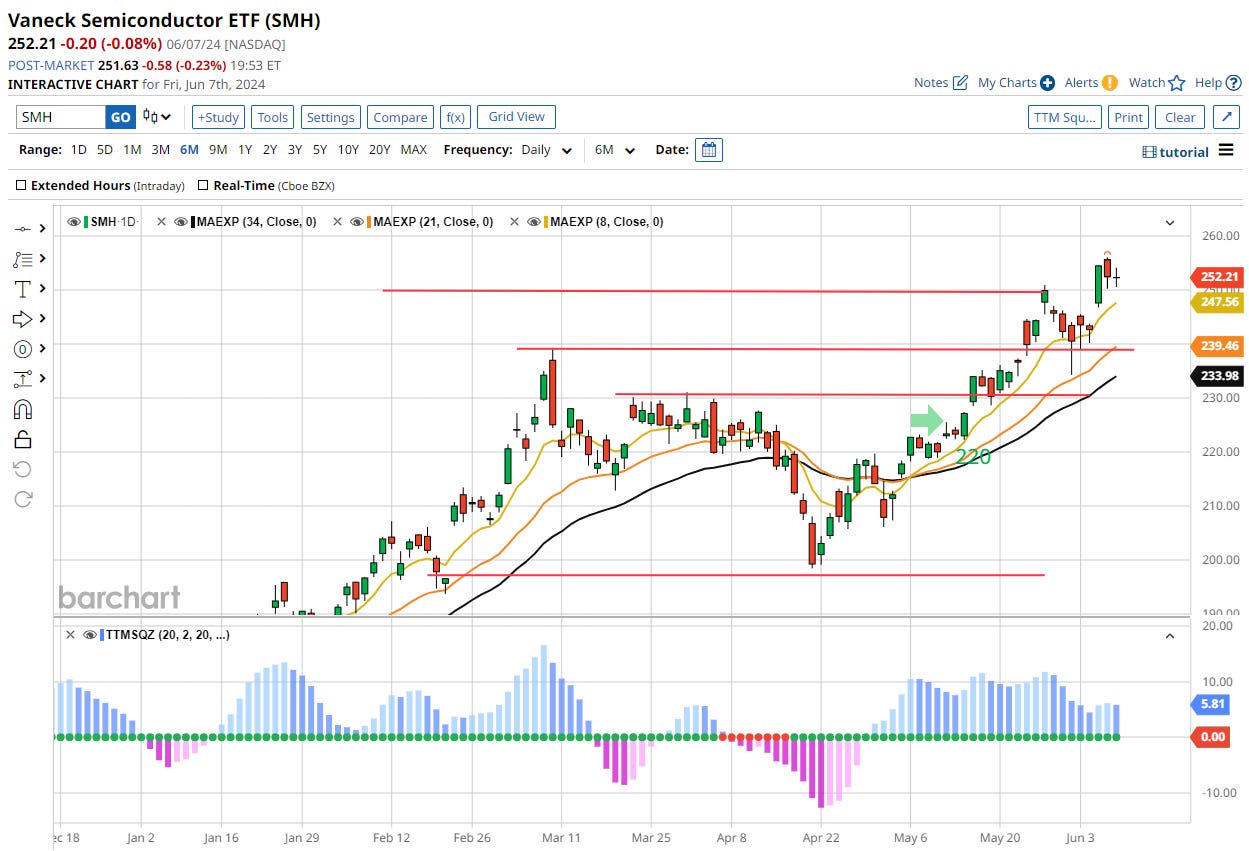Image resolution: width=1249 pixels, height=851 pixels.
Task: Click the SMH symbol input field
Action: click(61, 117)
